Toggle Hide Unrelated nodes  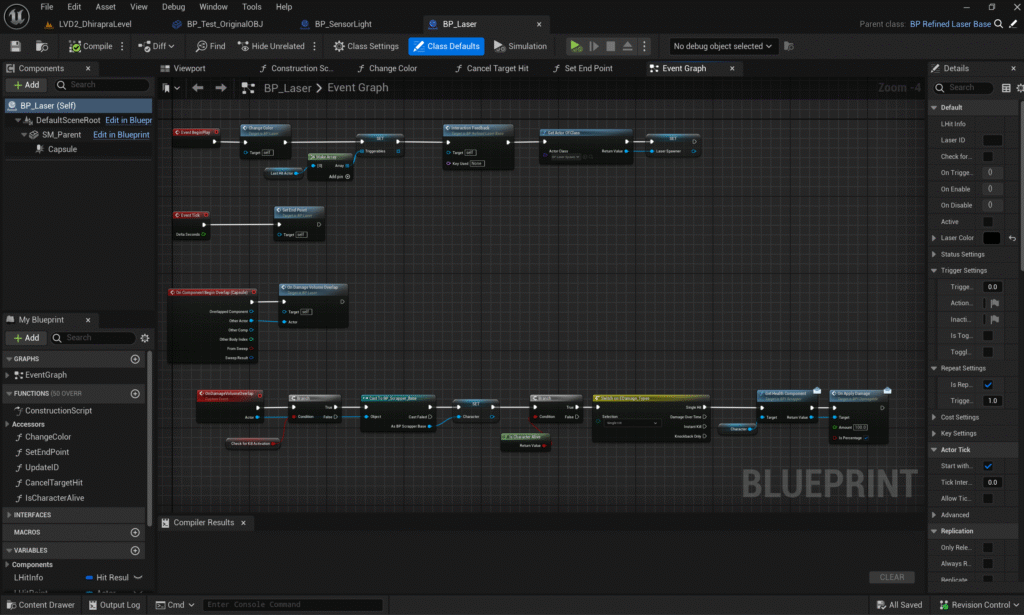pyautogui.click(x=271, y=46)
